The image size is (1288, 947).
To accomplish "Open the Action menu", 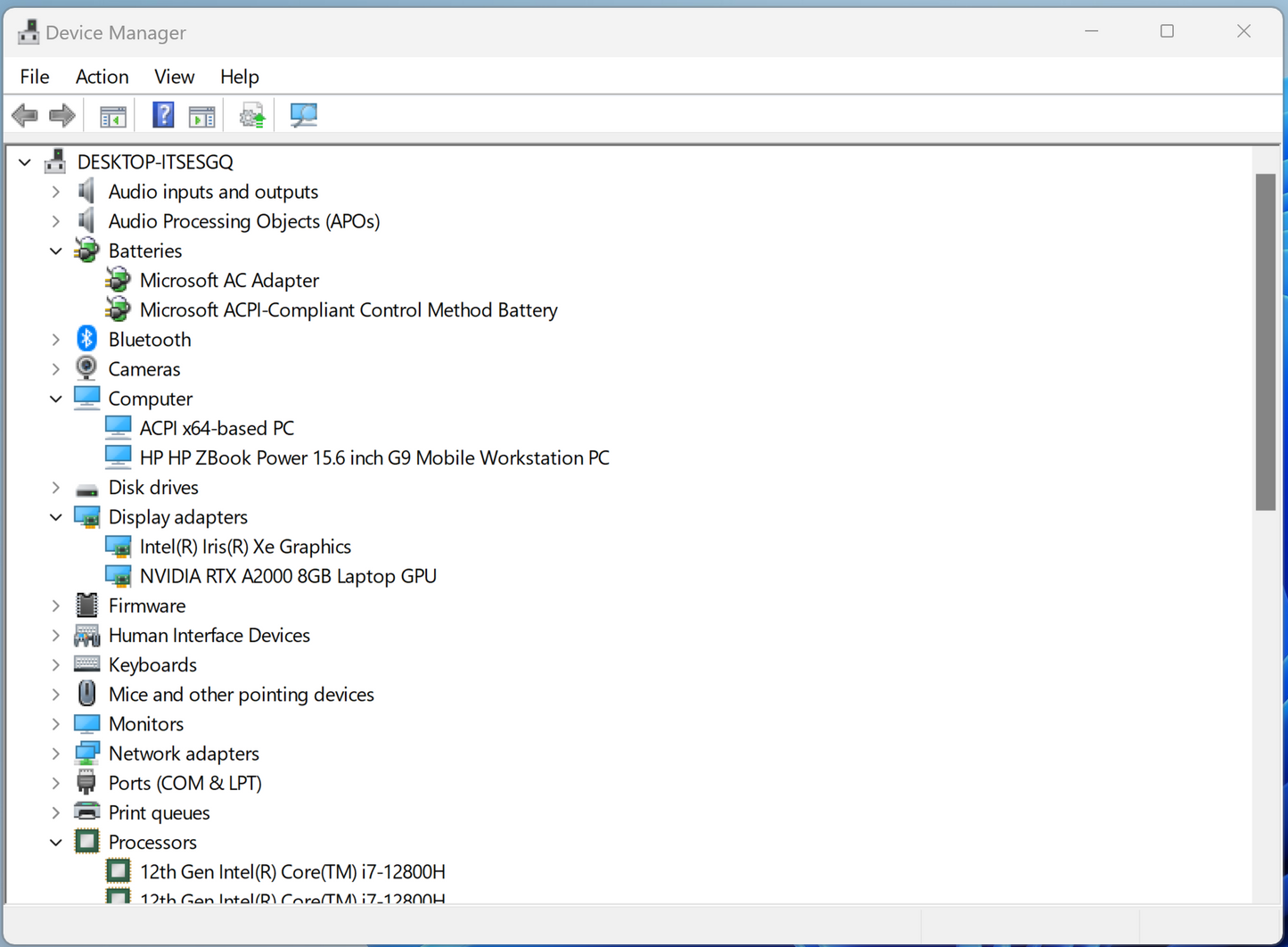I will [102, 77].
